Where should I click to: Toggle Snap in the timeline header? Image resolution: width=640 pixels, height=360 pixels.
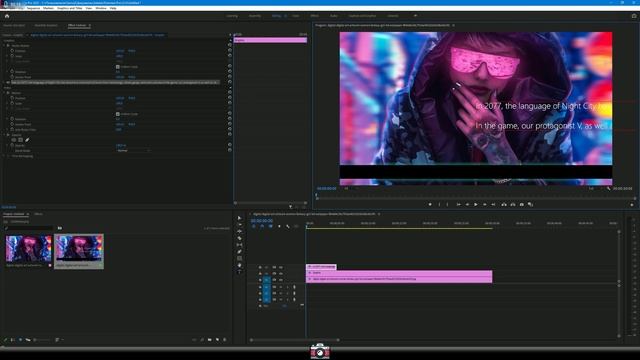262,226
